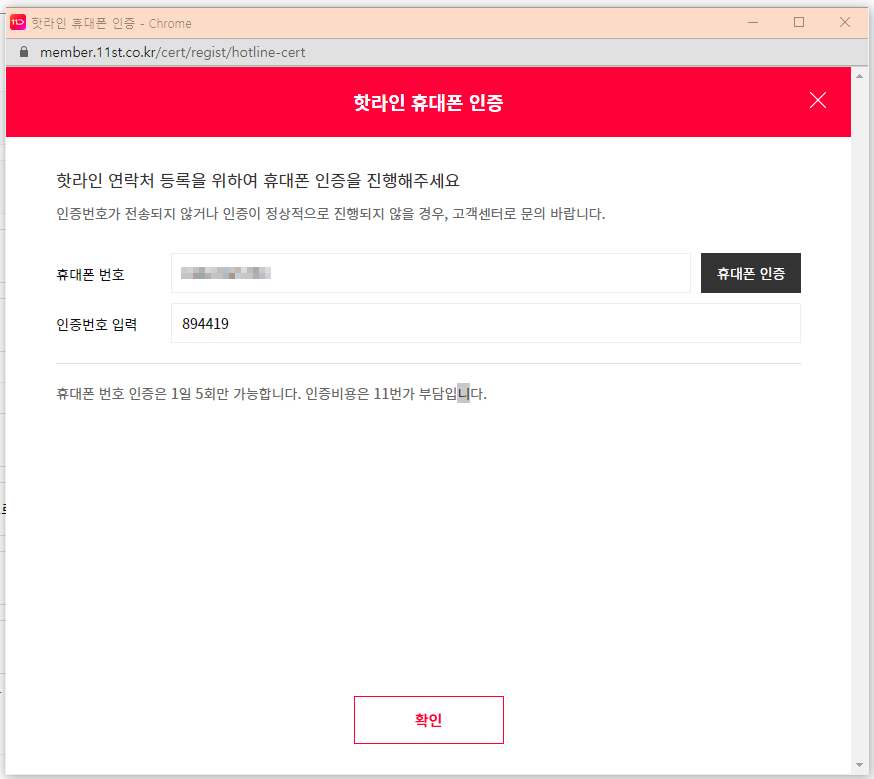Viewport: 874px width, 779px height.
Task: Click the member.11st.co.kr URL text
Action: [172, 52]
